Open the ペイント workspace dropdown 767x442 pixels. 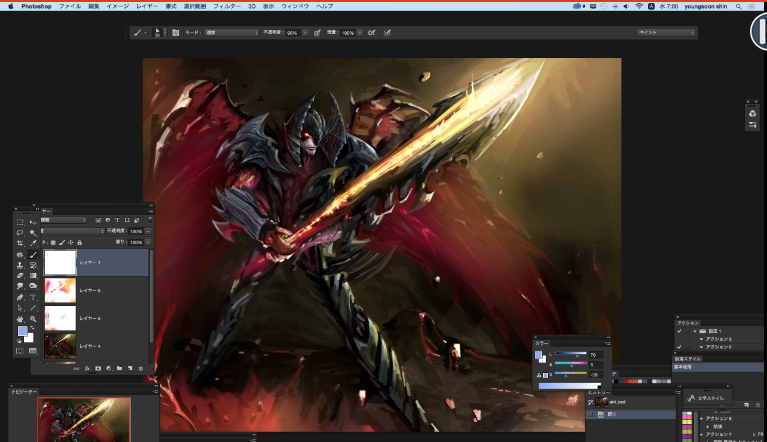pos(666,32)
